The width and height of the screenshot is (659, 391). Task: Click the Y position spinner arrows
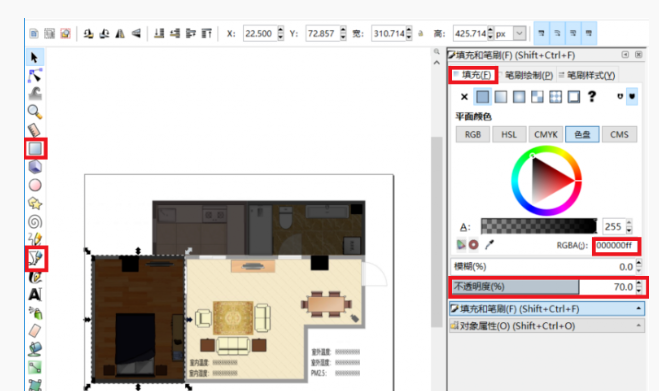pos(343,33)
